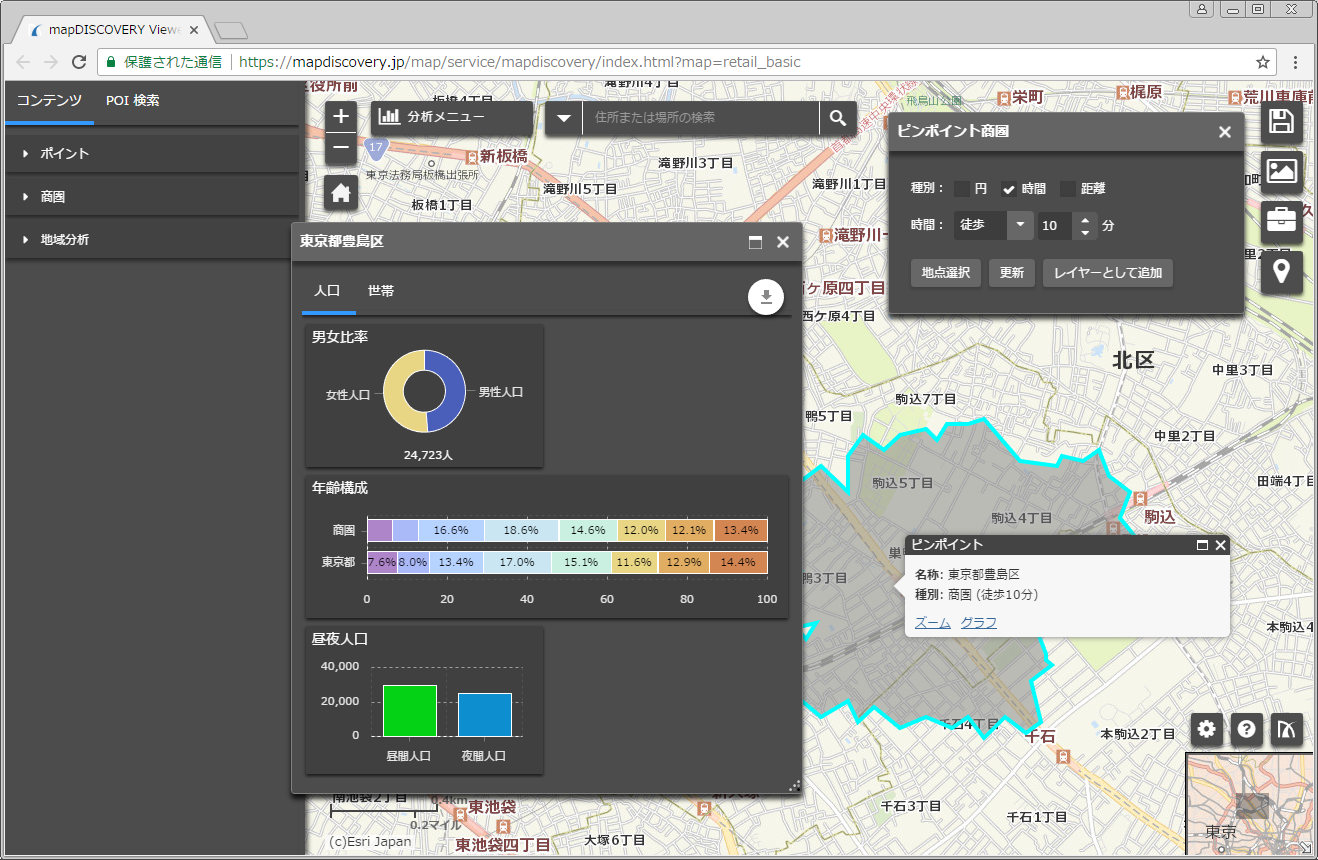Click the map pin marker icon
1318x860 pixels.
tap(1281, 271)
